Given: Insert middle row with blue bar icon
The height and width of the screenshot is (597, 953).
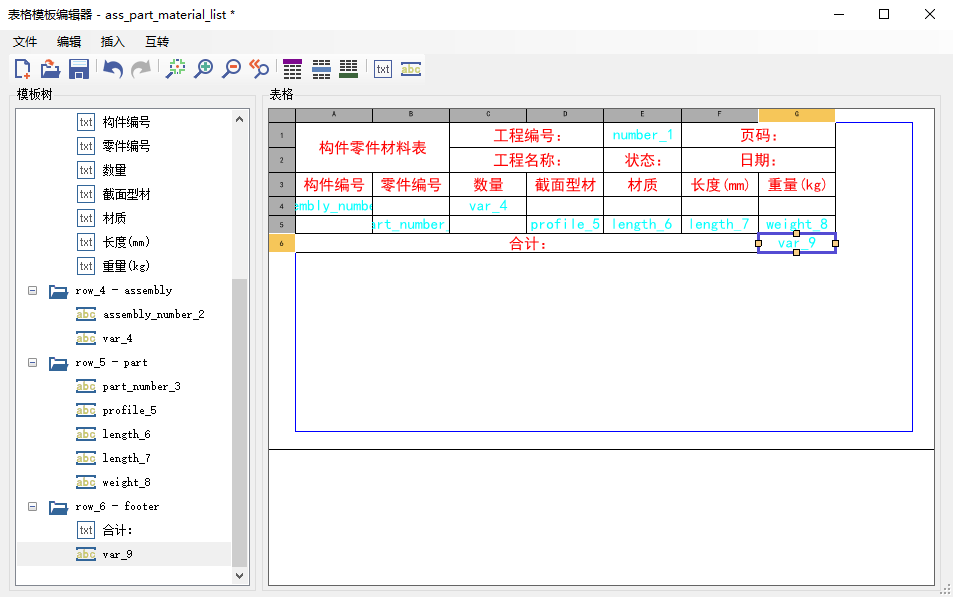Looking at the screenshot, I should [321, 69].
